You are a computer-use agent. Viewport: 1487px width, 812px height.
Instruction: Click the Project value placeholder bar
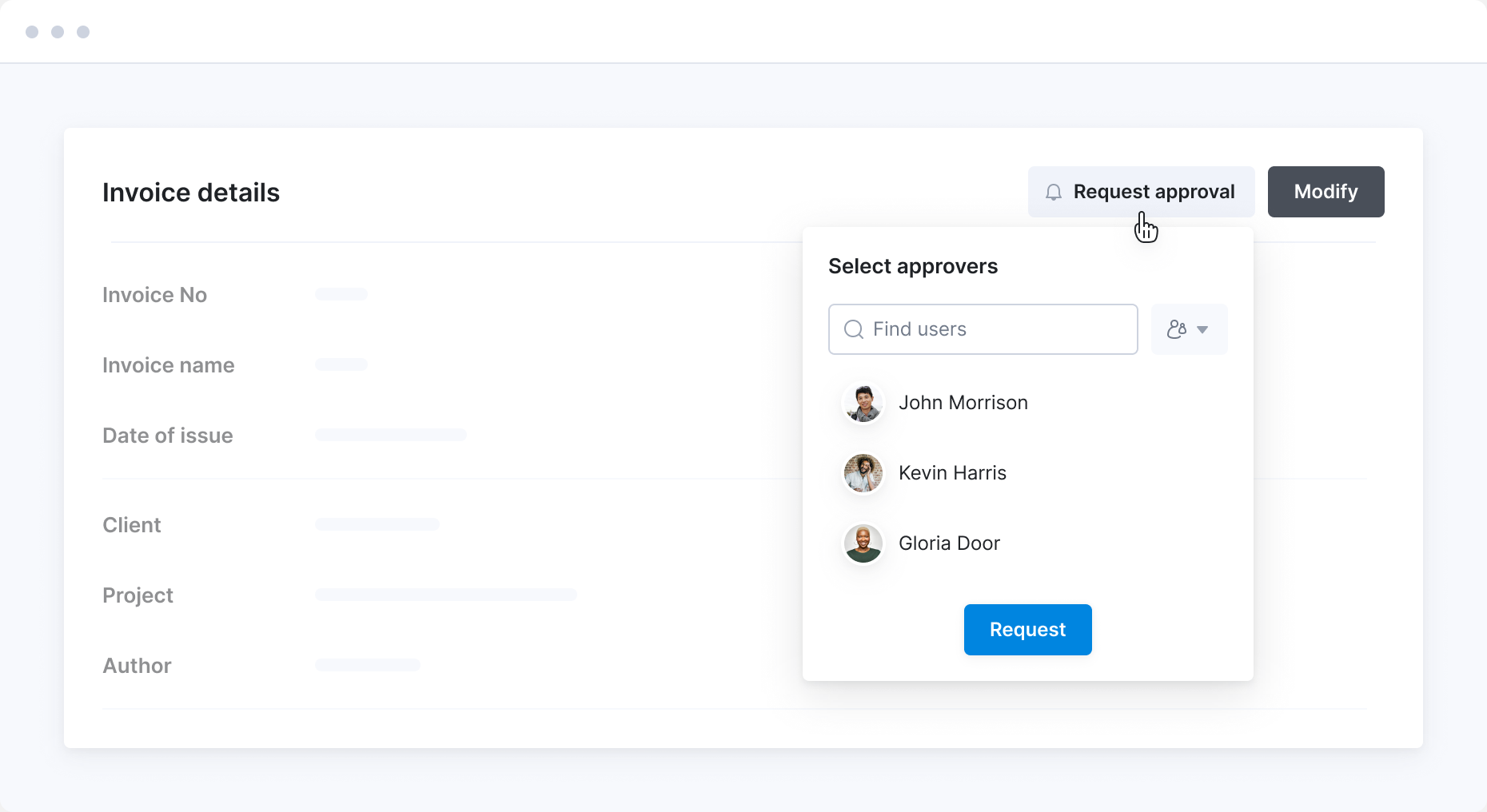tap(446, 595)
